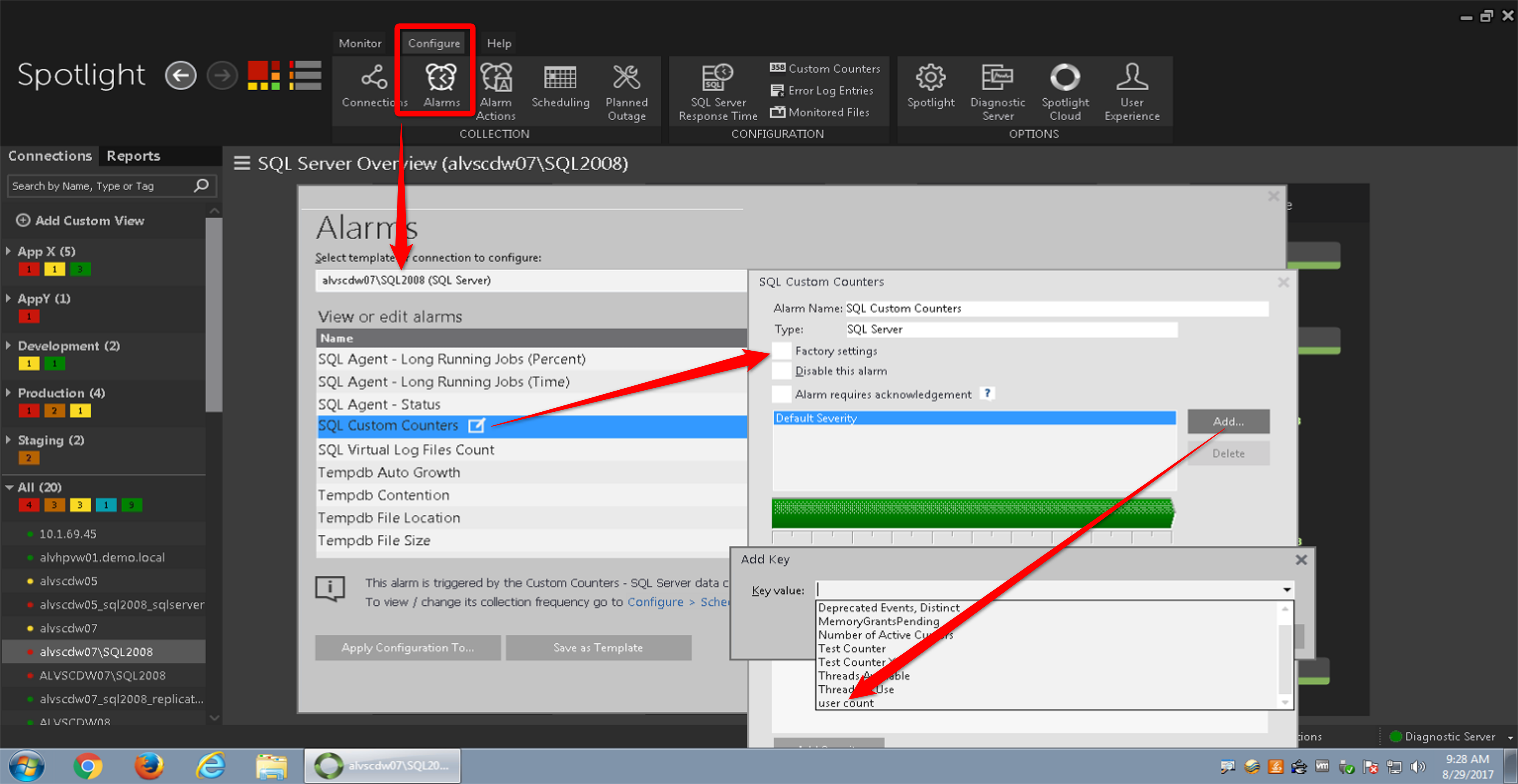Viewport: 1518px width, 784px height.
Task: Check the Disable this alarm box
Action: pyautogui.click(x=781, y=371)
